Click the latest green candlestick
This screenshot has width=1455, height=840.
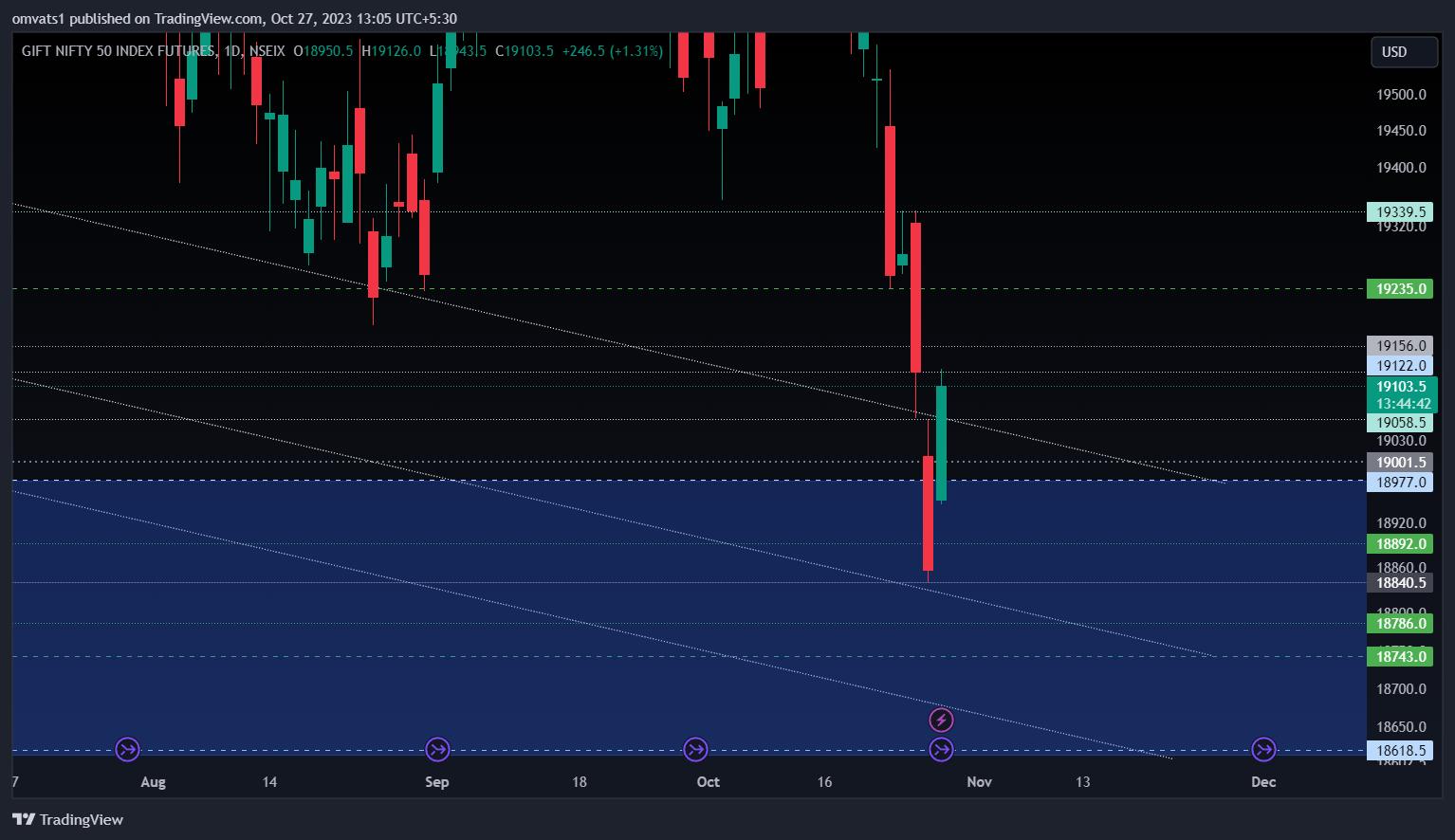coord(941,443)
